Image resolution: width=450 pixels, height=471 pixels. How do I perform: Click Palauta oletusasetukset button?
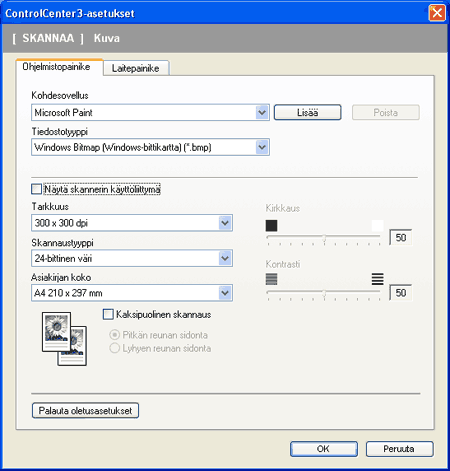pos(85,410)
